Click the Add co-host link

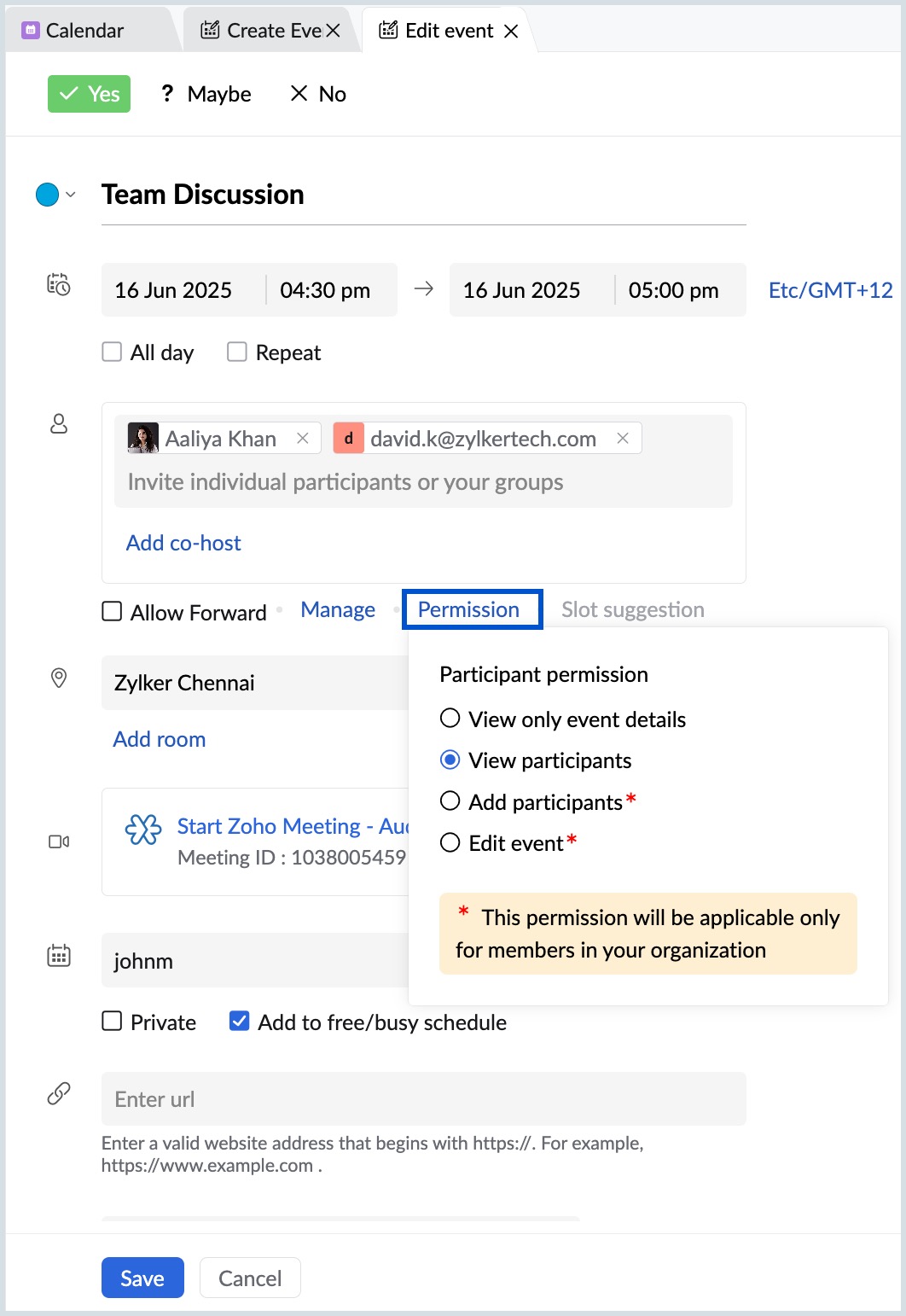[x=183, y=543]
